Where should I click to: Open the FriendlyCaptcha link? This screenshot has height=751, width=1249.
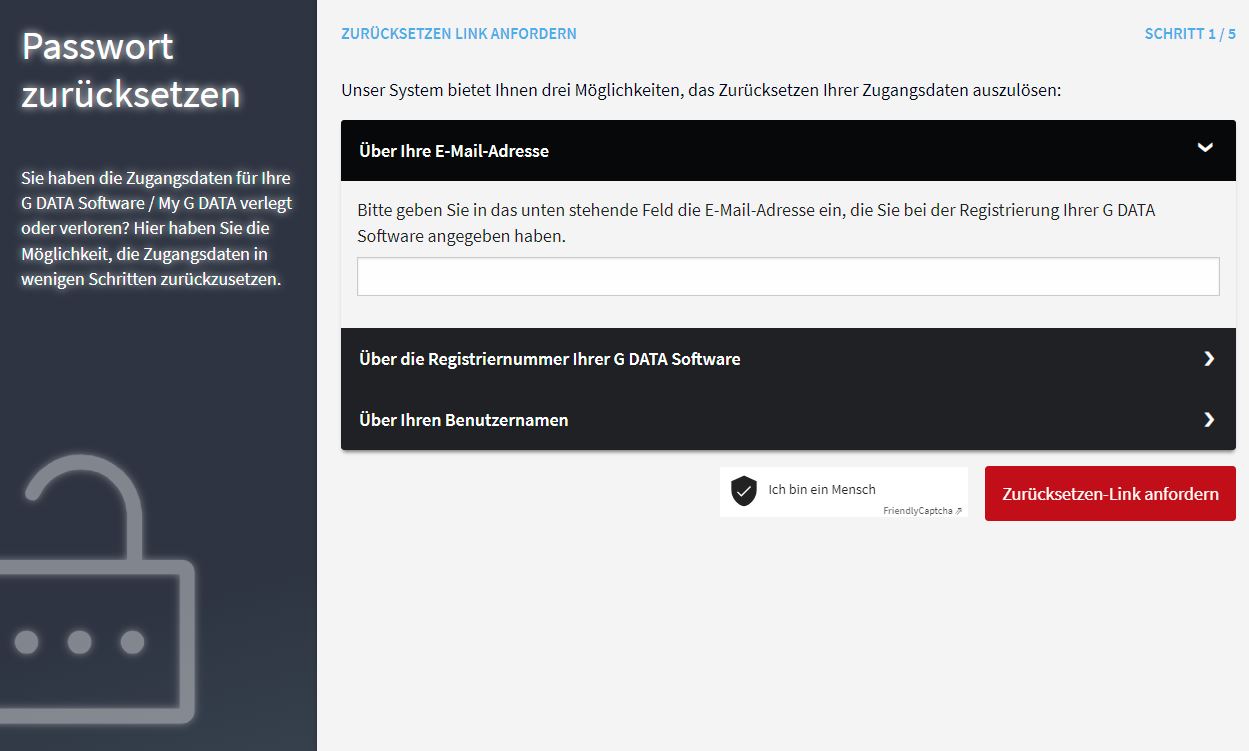922,511
